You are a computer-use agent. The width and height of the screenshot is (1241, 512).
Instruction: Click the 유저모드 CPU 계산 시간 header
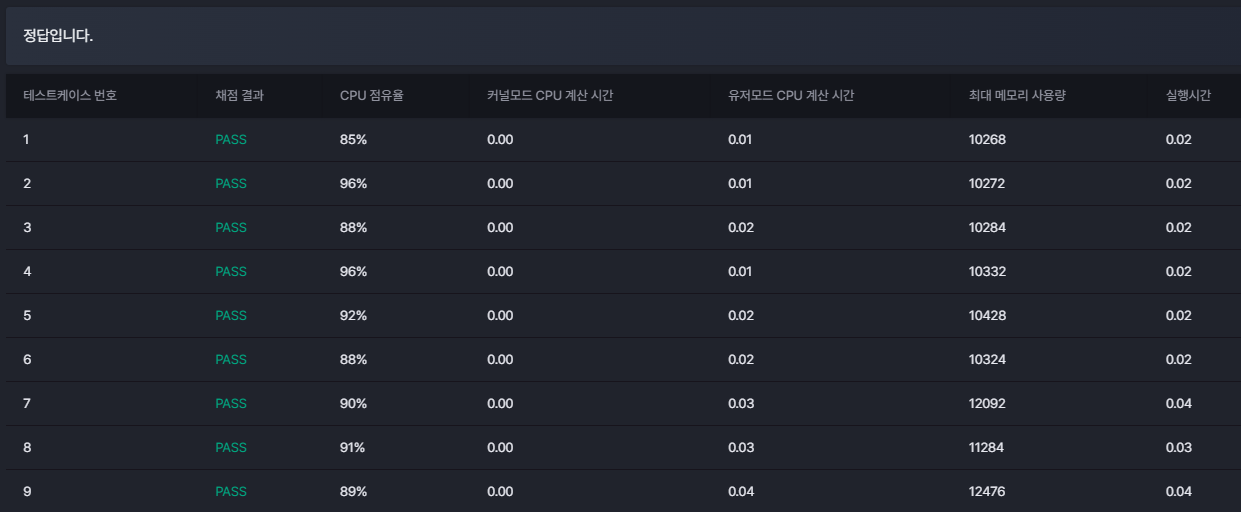click(x=791, y=96)
